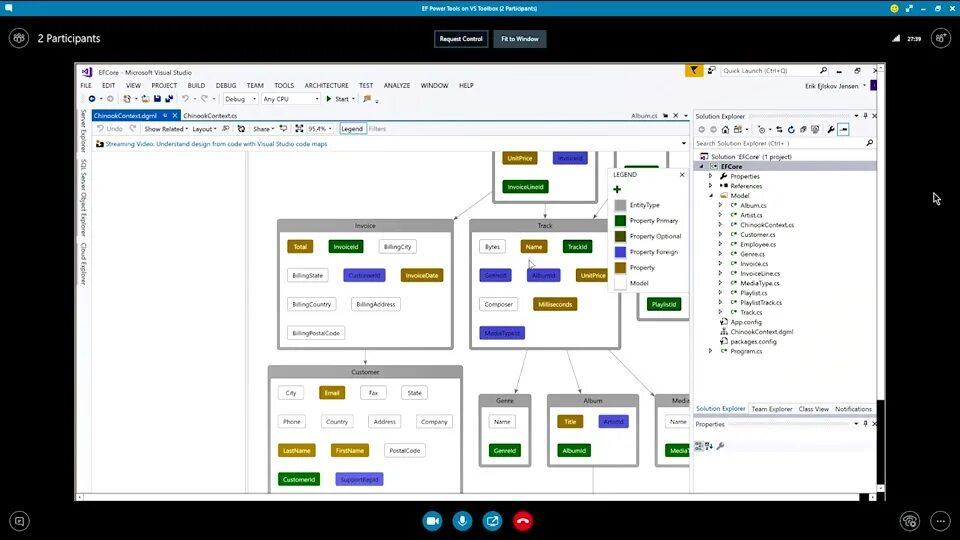Open the Share dropdown
The image size is (960, 540).
pos(264,129)
